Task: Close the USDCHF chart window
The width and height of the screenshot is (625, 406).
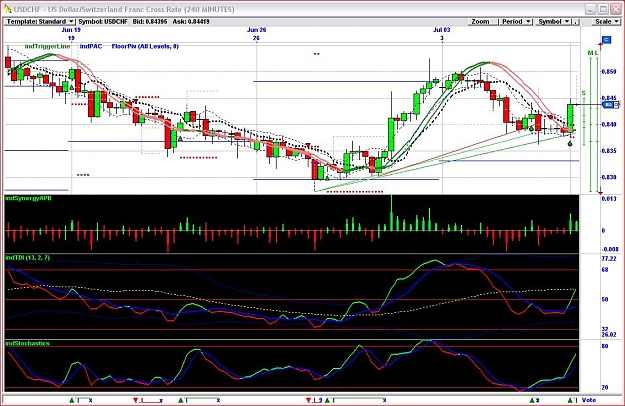Action: tap(616, 9)
